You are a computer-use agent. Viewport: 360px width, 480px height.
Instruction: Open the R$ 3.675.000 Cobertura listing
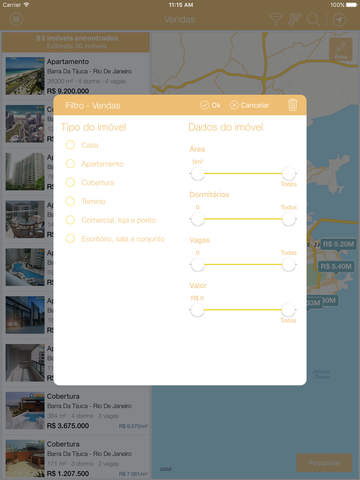(x=76, y=411)
